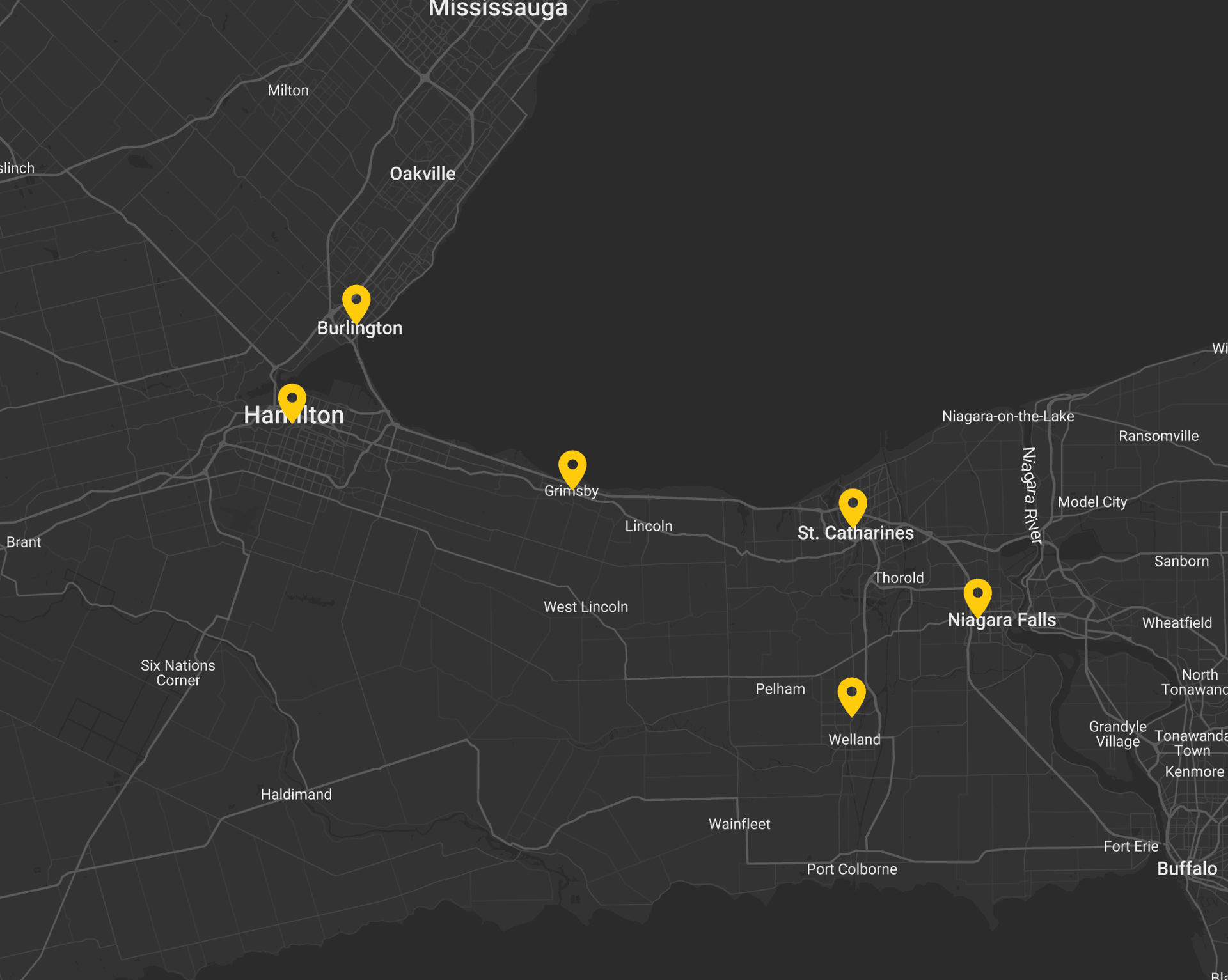Select the Six Nations Corner label
Screen dimensions: 1228x980
point(178,673)
